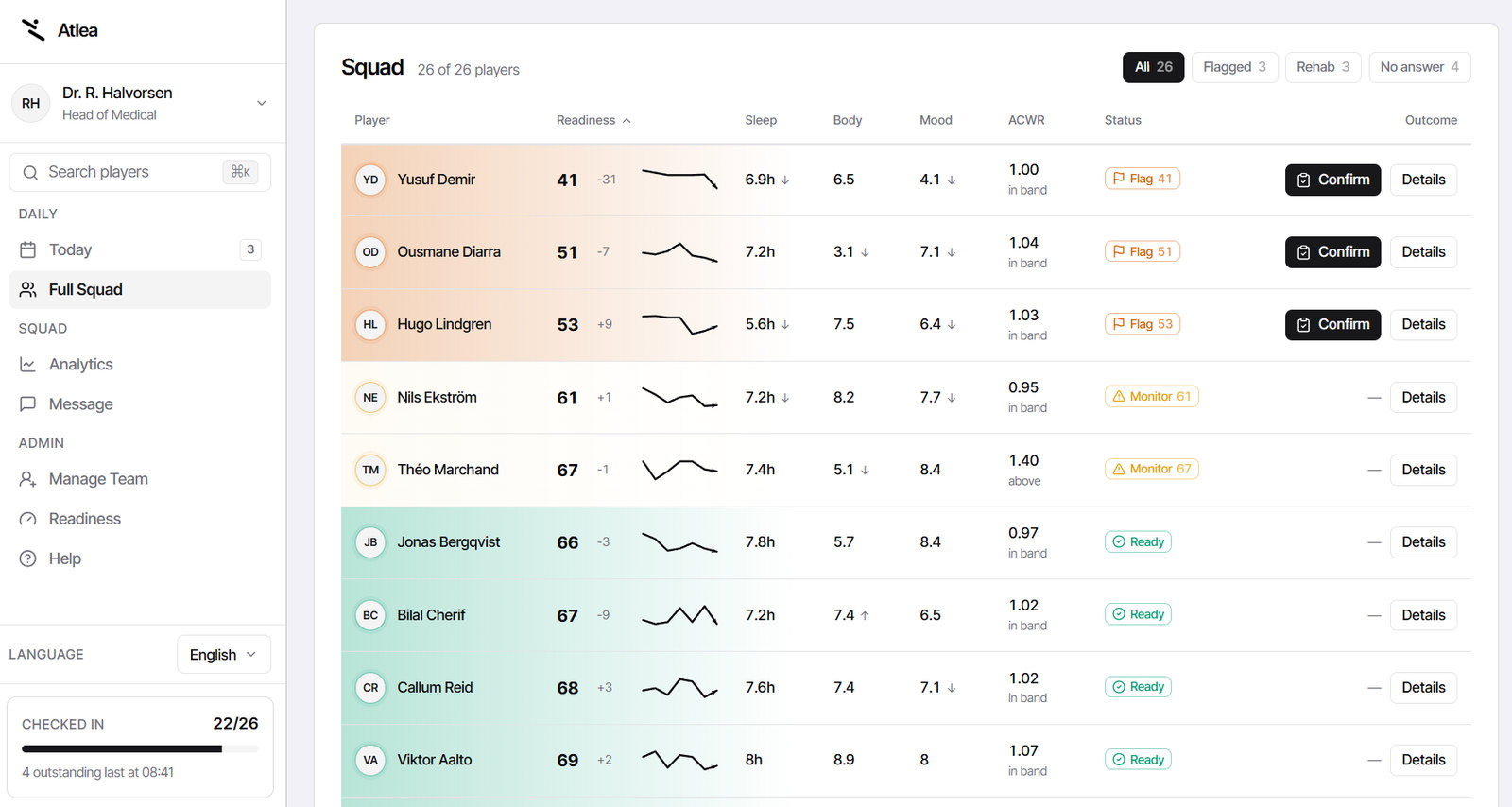Viewport: 1512px width, 807px height.
Task: Click the Flag 41 status badge
Action: click(x=1143, y=179)
